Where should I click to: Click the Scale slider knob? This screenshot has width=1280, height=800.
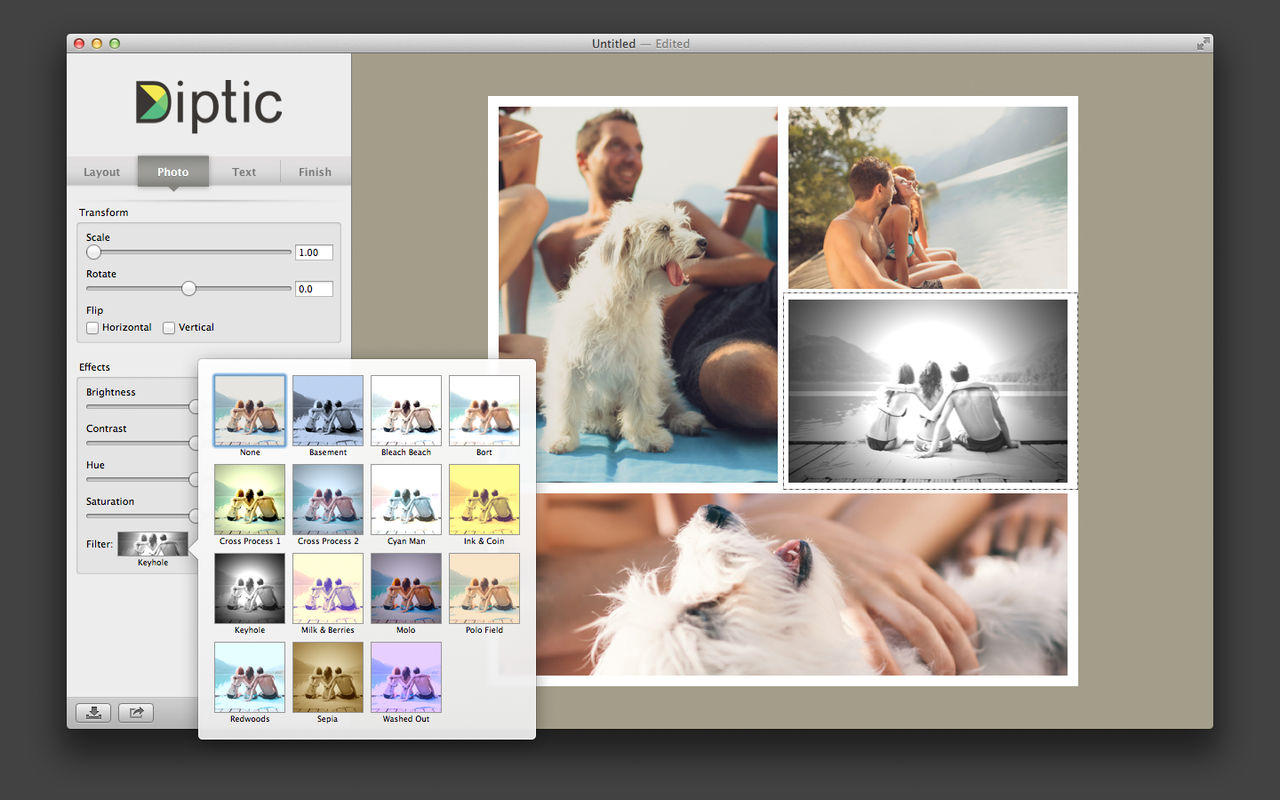(94, 252)
